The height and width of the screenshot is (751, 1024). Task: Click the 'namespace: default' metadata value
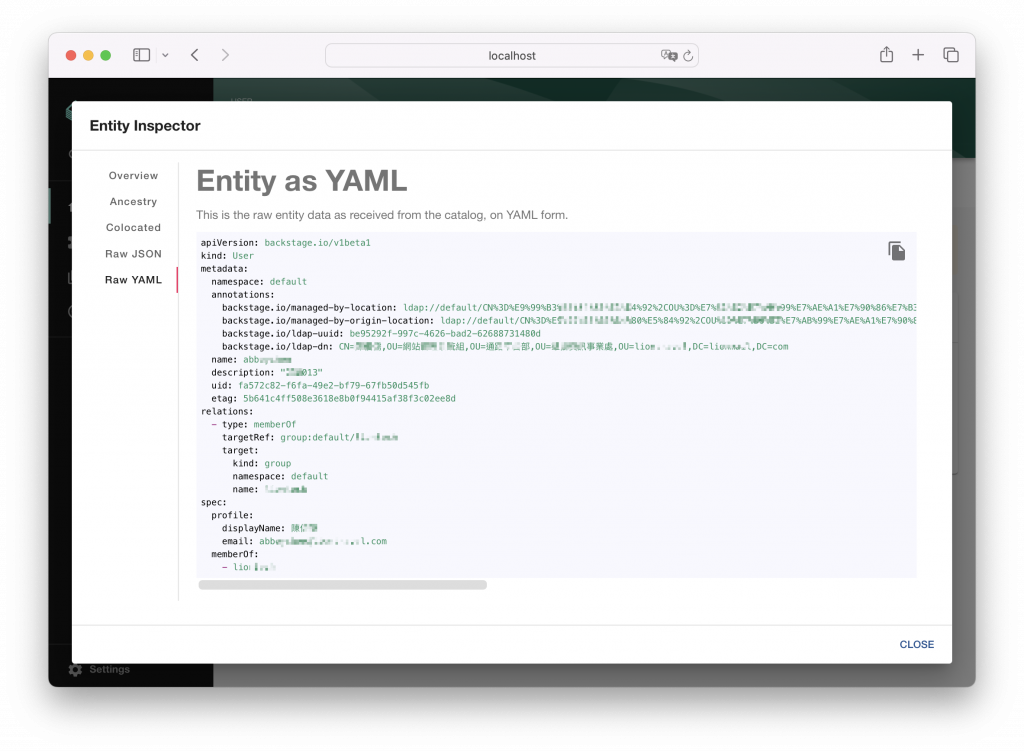[288, 282]
